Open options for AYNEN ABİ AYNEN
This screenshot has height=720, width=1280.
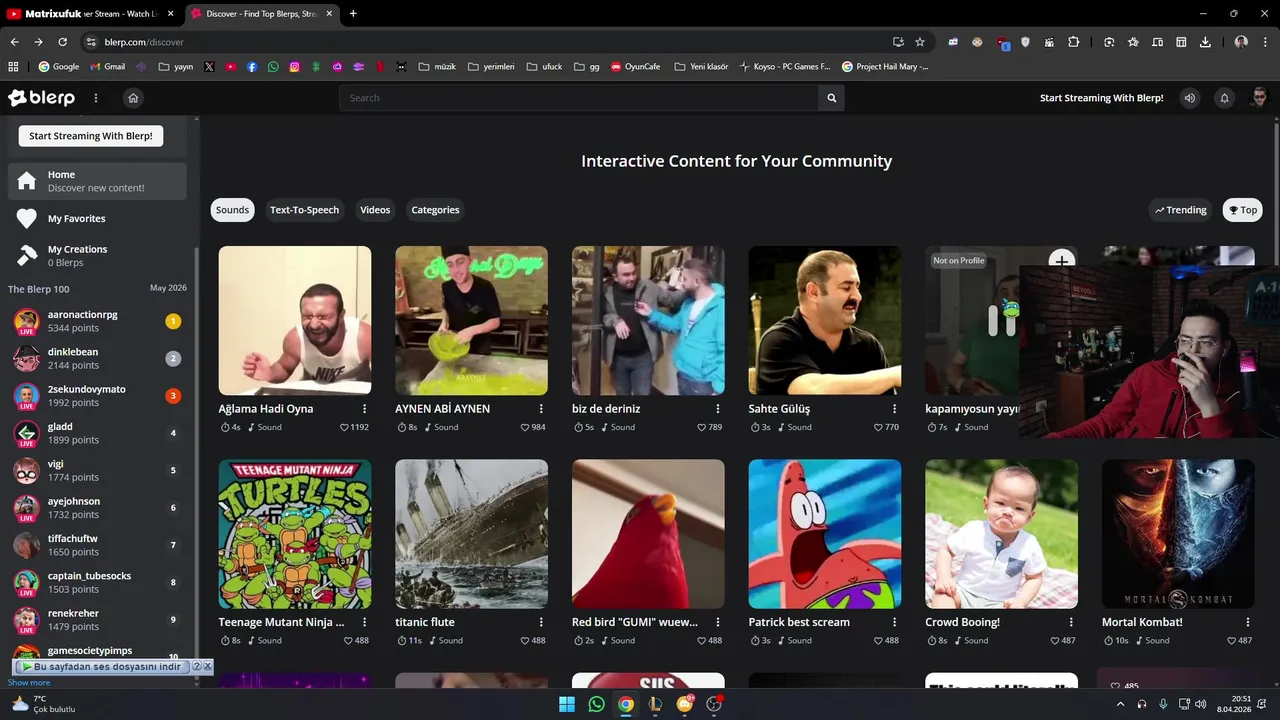click(541, 409)
